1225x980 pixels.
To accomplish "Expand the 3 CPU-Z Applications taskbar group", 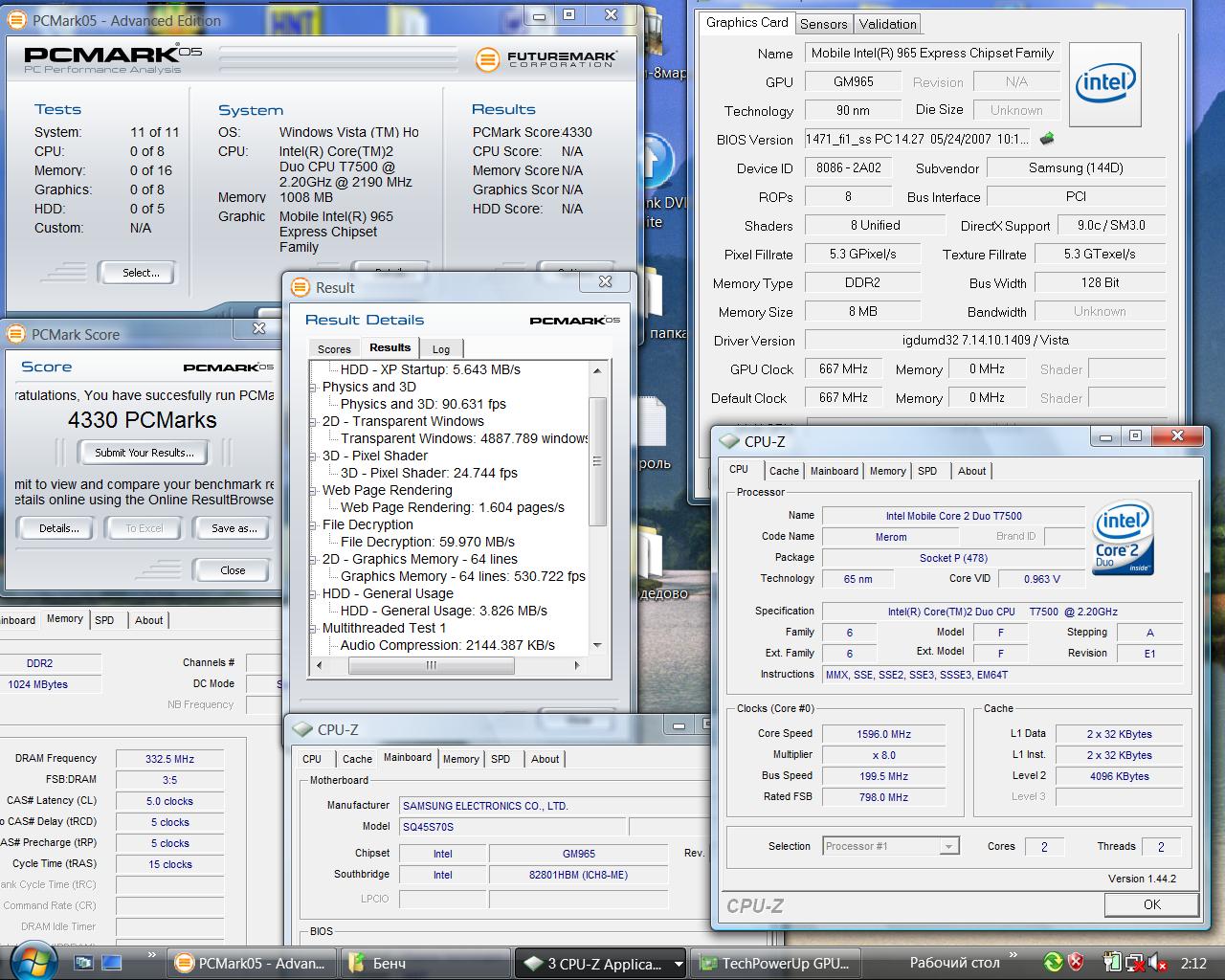I will coord(679,964).
